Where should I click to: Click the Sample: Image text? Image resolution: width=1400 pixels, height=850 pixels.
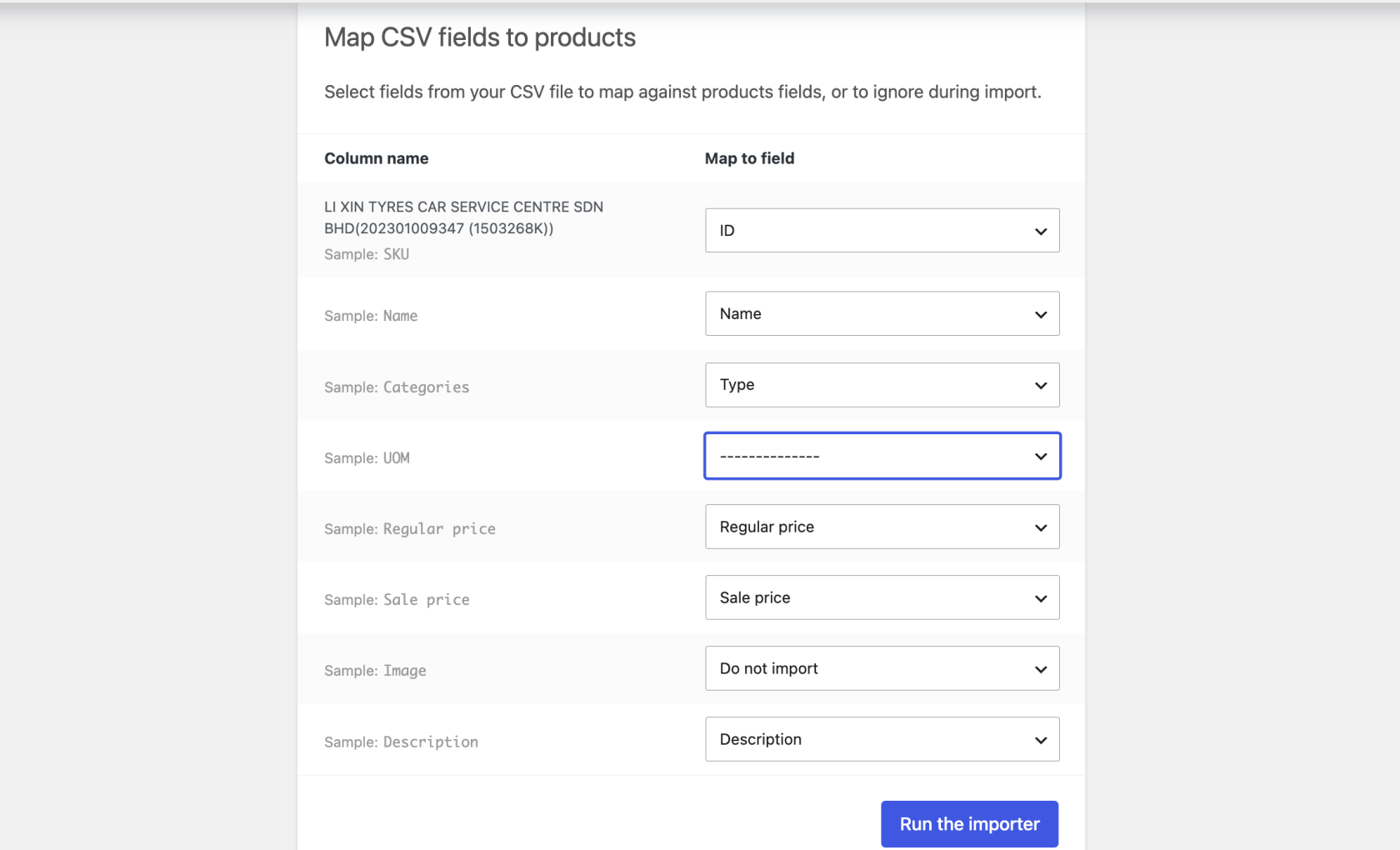[375, 671]
